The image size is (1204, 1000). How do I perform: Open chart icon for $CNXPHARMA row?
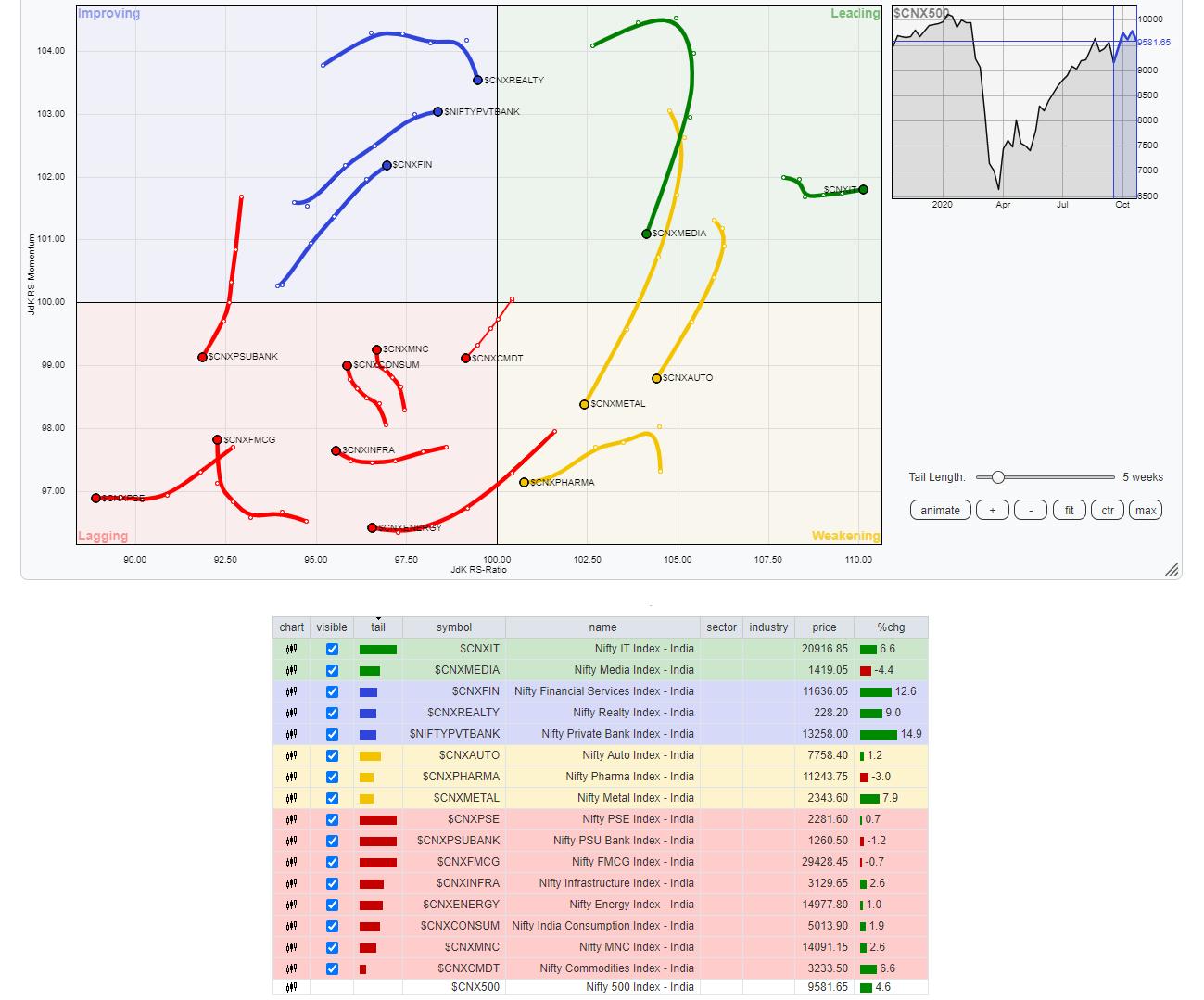(291, 777)
